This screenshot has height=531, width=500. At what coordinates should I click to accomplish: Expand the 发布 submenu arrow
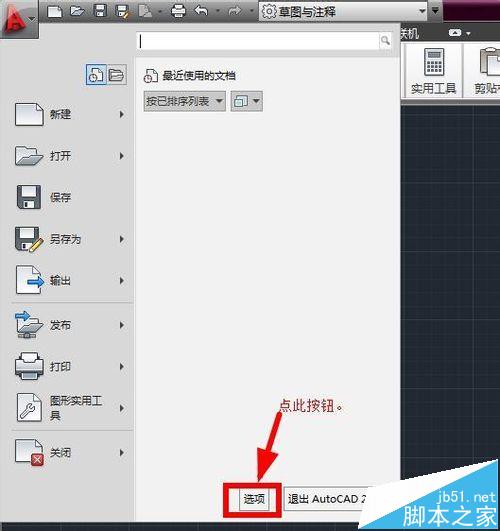122,325
